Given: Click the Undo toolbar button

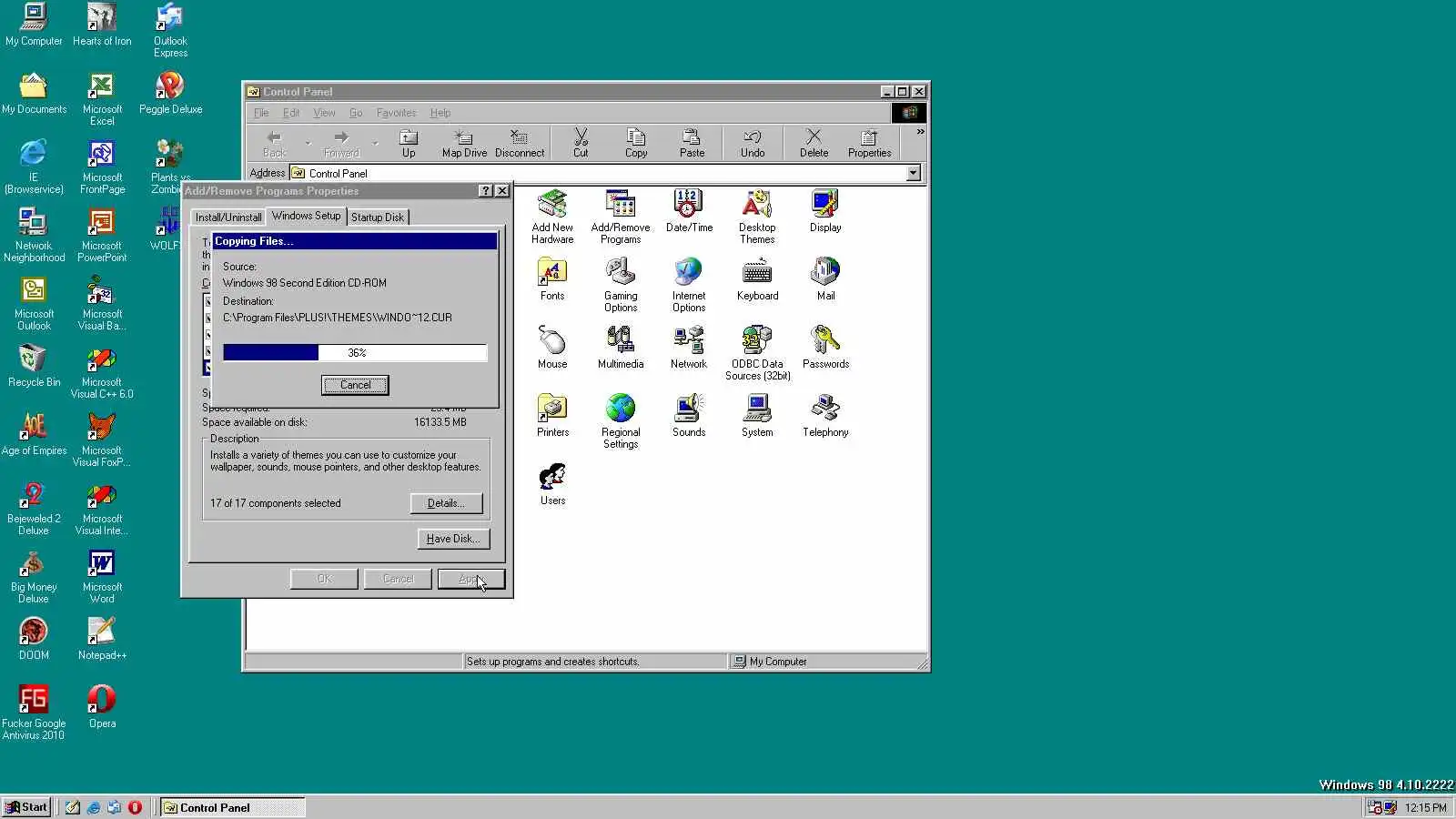Looking at the screenshot, I should [x=753, y=143].
